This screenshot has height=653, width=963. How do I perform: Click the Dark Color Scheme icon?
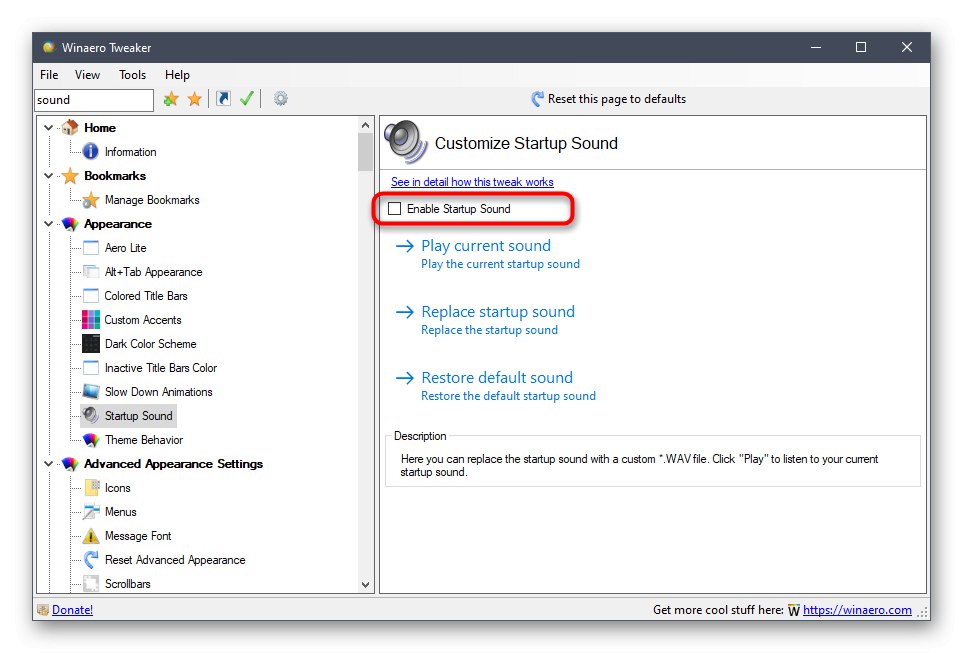tap(91, 343)
